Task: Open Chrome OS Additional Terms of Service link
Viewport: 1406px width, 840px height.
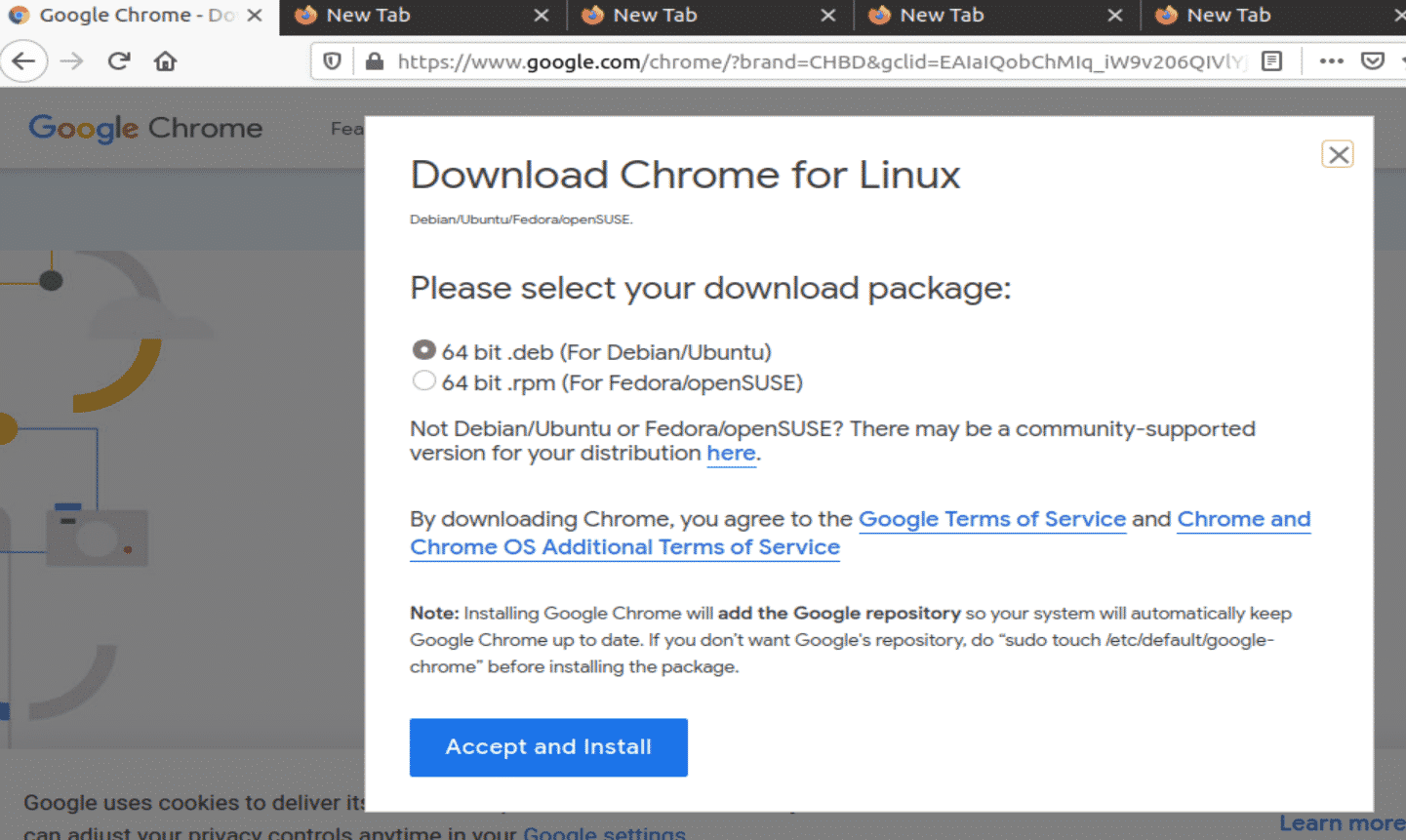Action: [x=624, y=547]
